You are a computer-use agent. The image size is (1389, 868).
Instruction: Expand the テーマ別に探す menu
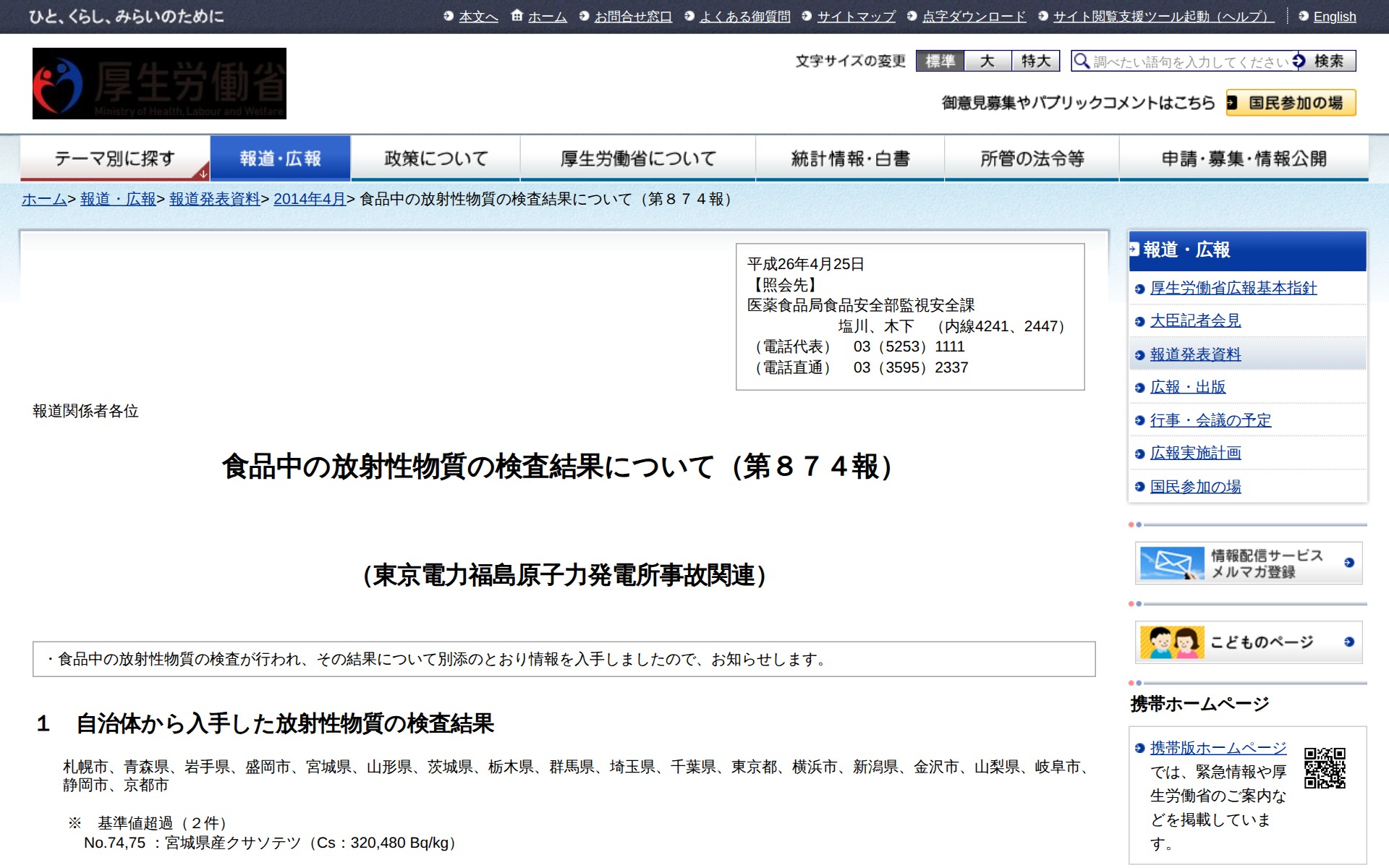(x=115, y=158)
